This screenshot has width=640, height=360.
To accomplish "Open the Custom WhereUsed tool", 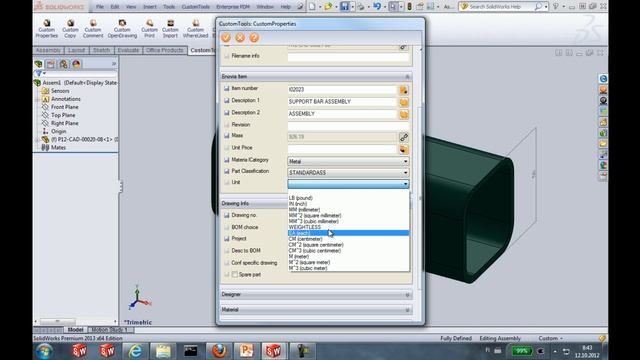I will (x=196, y=29).
